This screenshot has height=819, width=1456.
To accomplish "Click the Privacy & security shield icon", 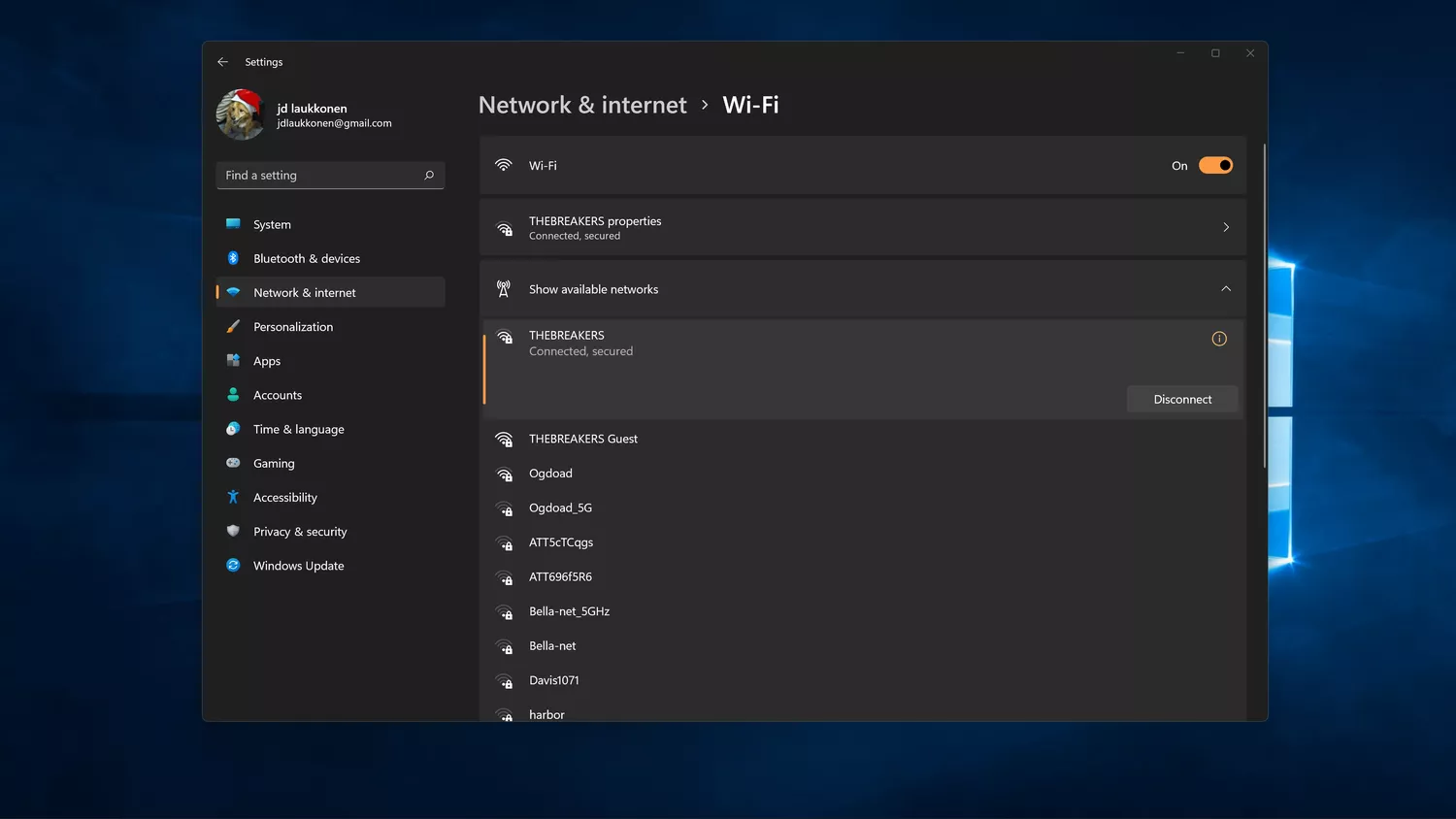I will 233,531.
